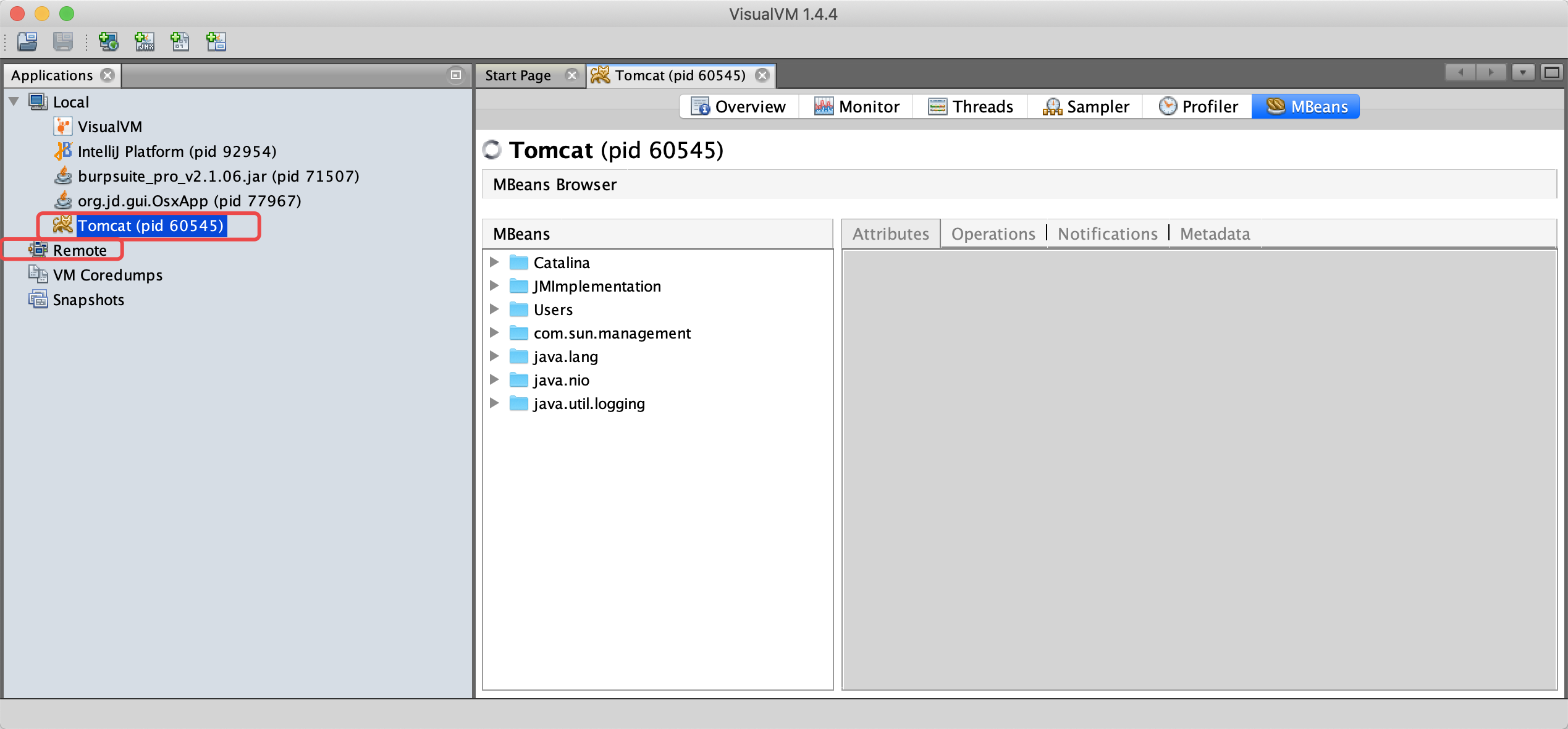Click the Add JMX Connection toolbar icon
Image resolution: width=1568 pixels, height=729 pixels.
[145, 41]
